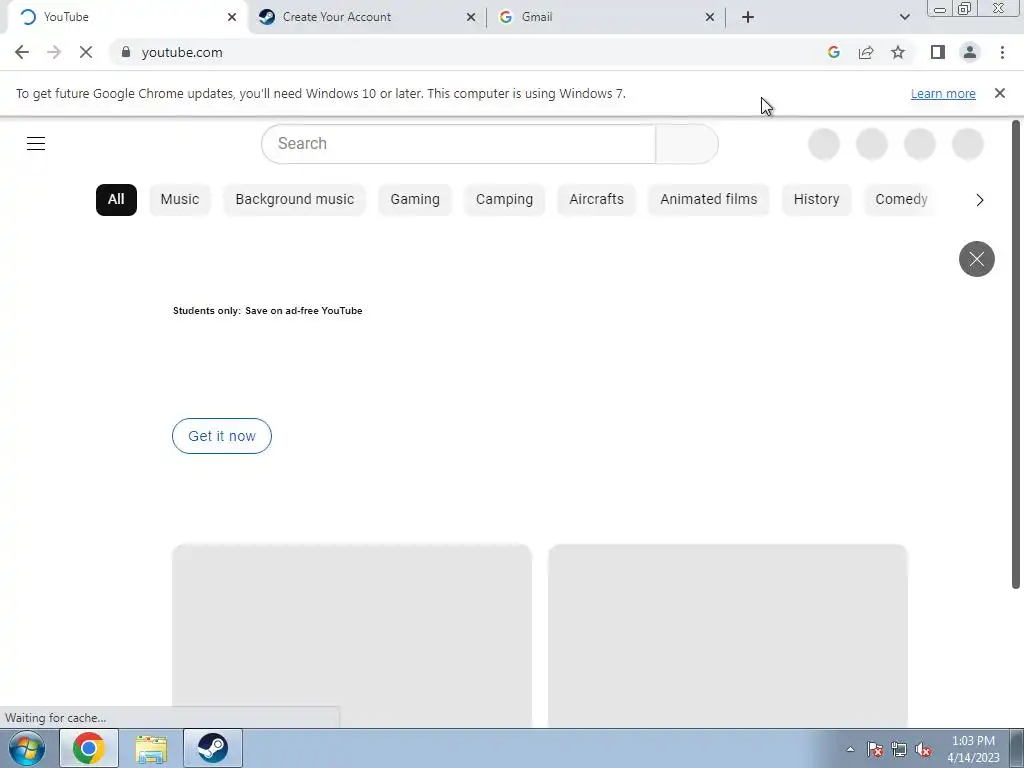Click the Chrome taskbar icon
1024x768 pixels.
[x=89, y=748]
